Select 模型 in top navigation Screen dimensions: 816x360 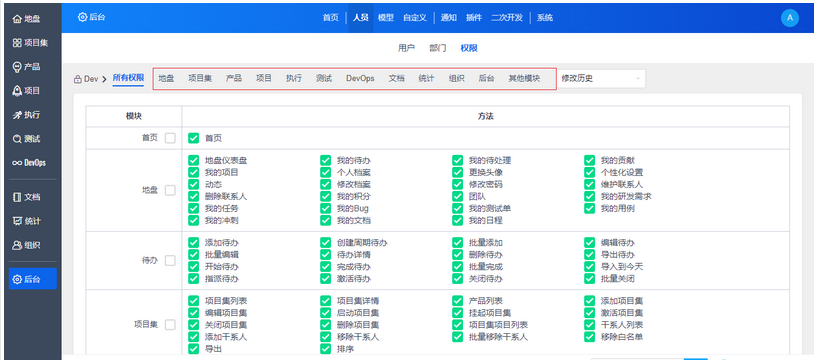tap(386, 18)
